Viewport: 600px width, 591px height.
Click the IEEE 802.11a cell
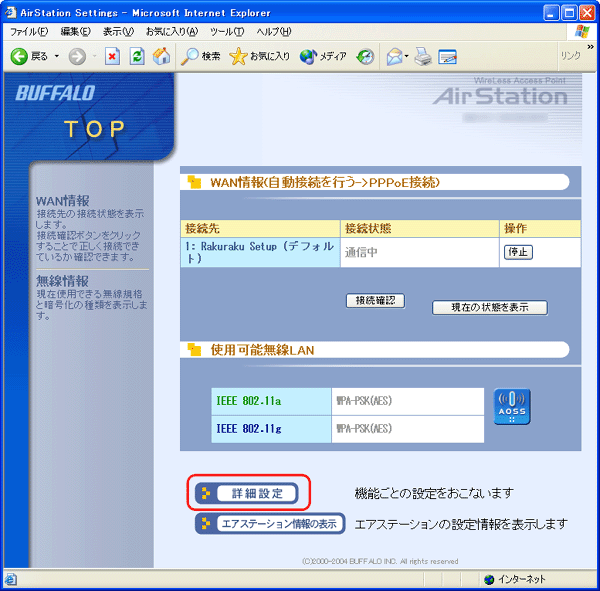coord(271,401)
